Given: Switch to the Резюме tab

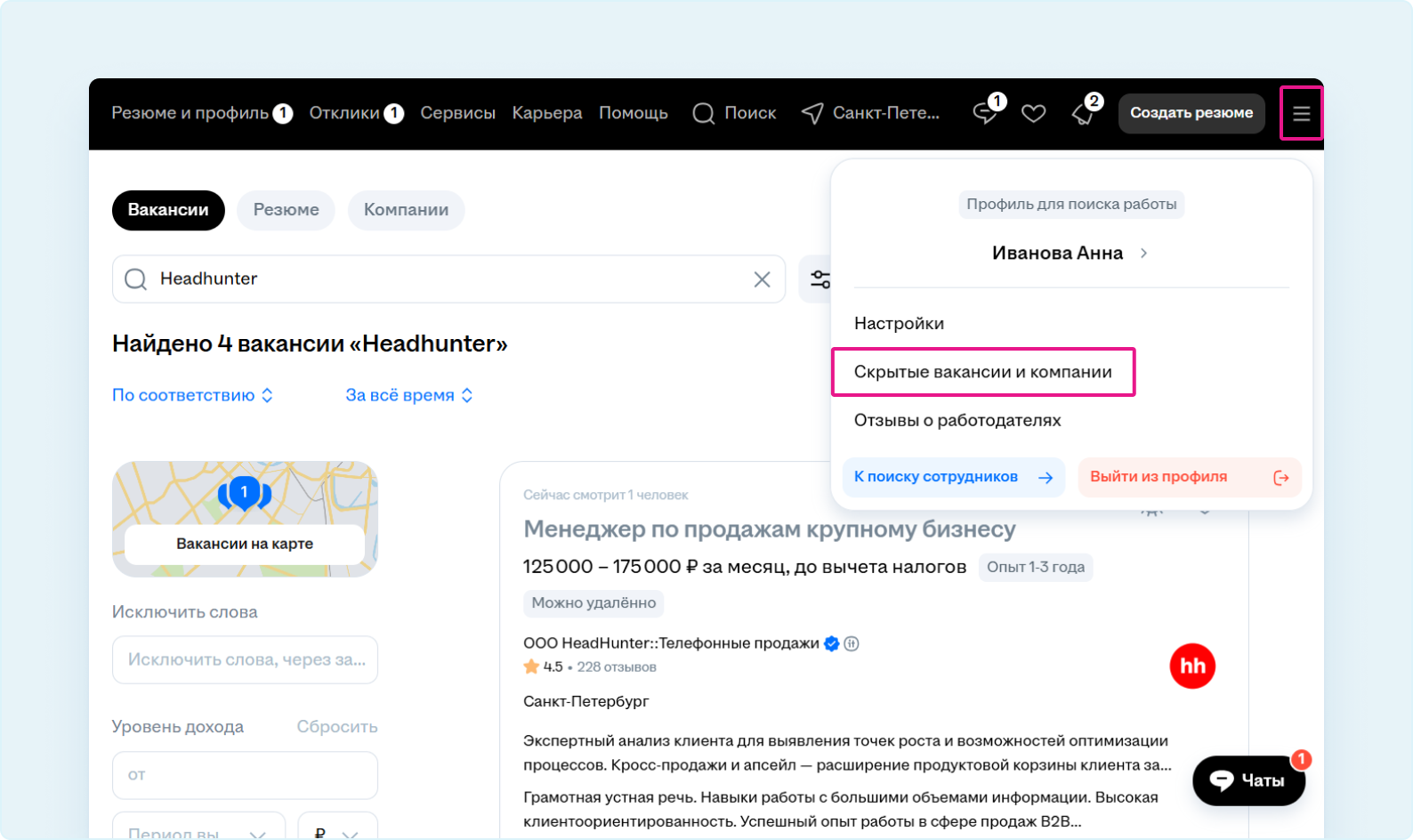Looking at the screenshot, I should [x=286, y=210].
